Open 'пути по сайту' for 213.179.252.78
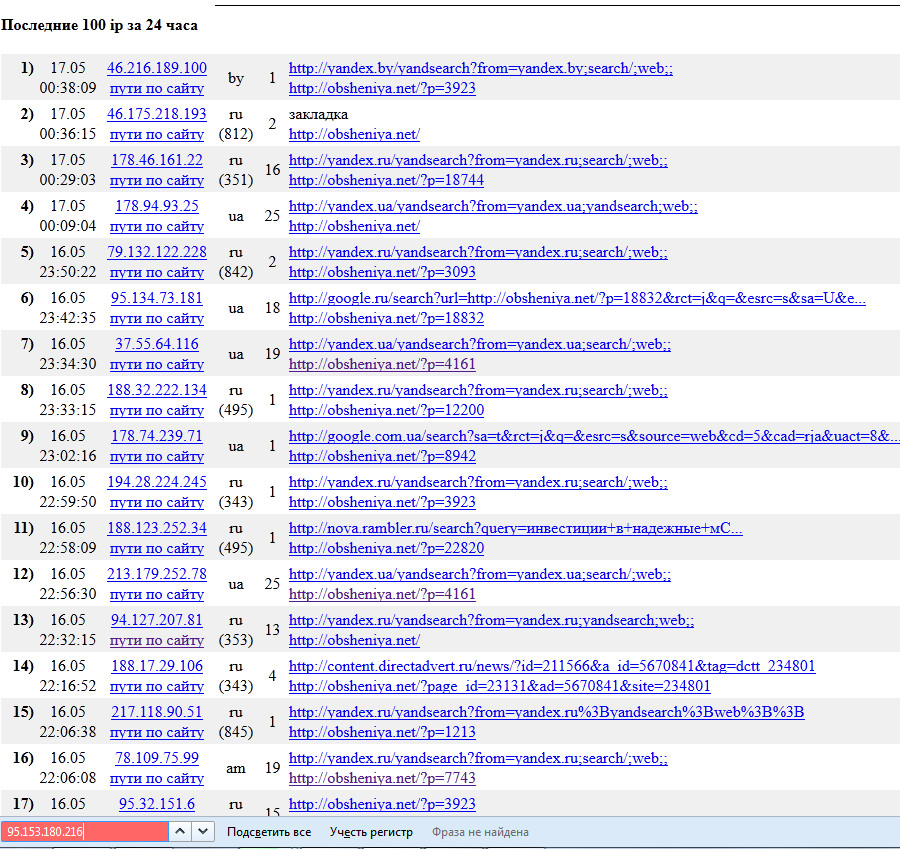The image size is (900, 849). [x=157, y=594]
